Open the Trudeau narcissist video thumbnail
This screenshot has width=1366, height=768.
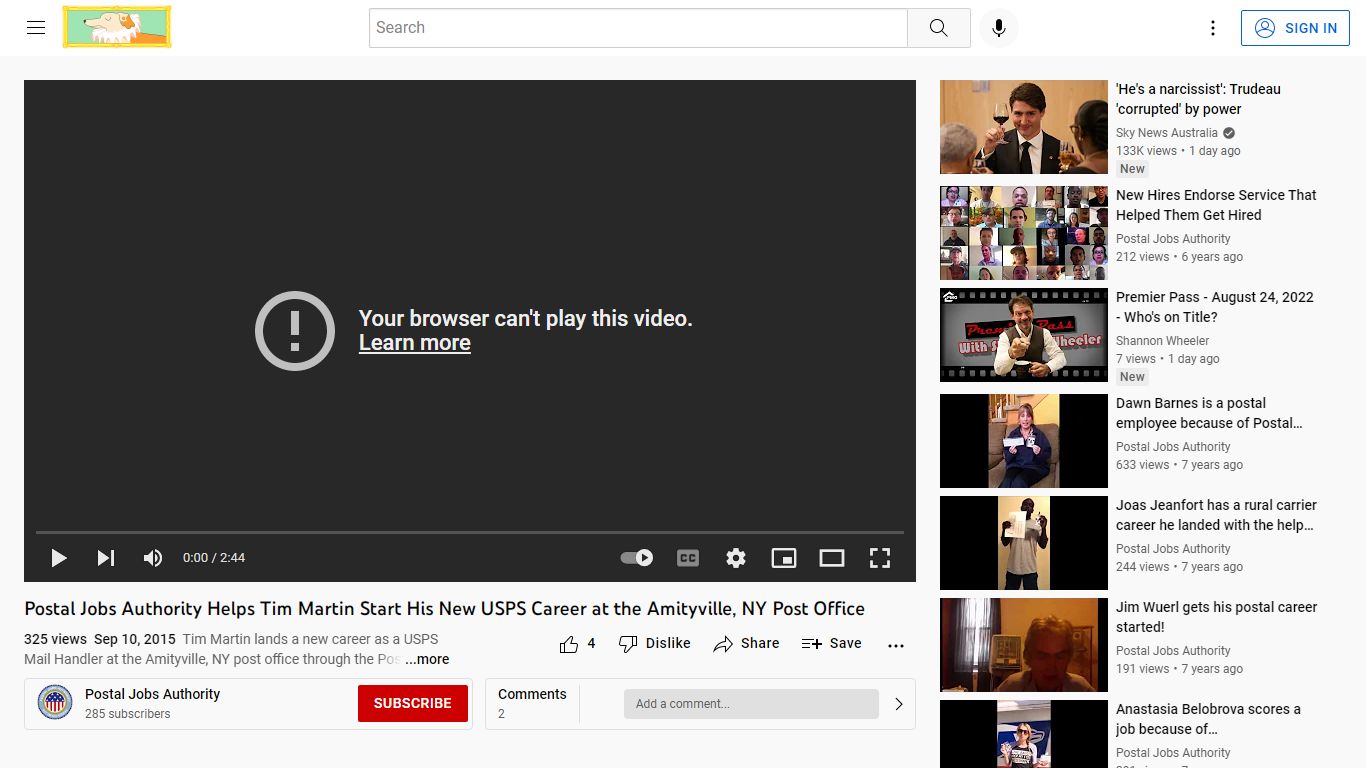click(1024, 127)
